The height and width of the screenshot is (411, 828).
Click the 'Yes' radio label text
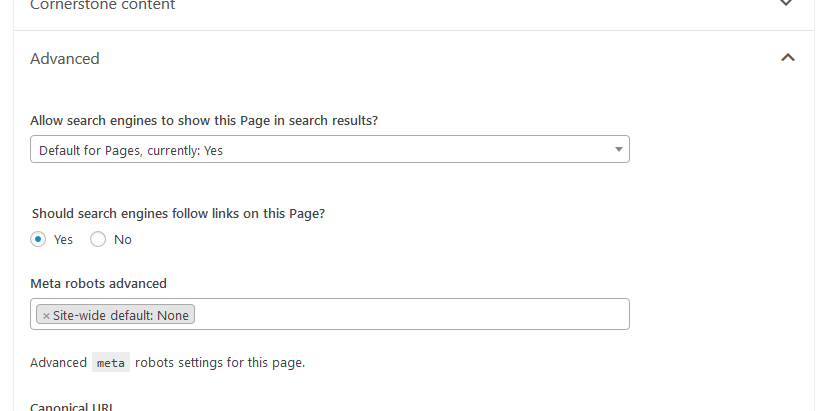point(63,240)
